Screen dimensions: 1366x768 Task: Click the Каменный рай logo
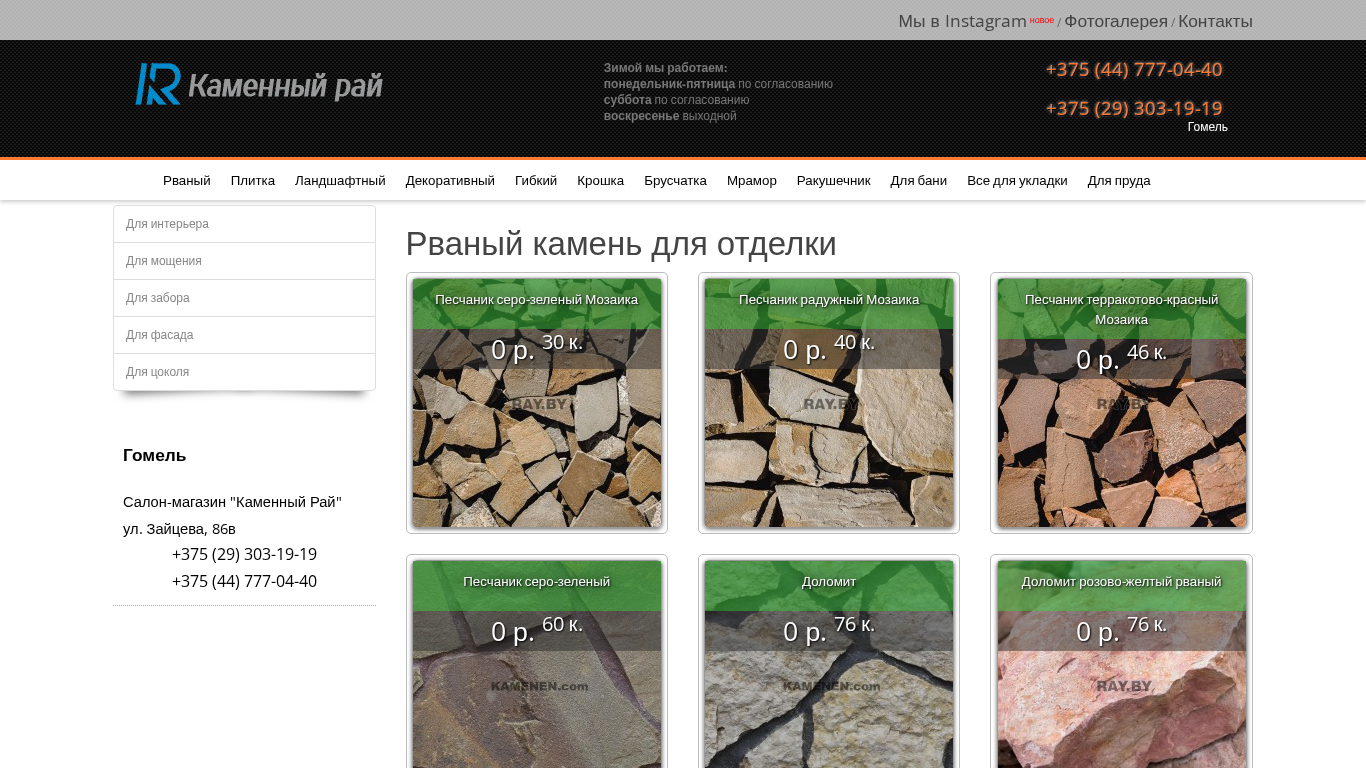pyautogui.click(x=259, y=84)
